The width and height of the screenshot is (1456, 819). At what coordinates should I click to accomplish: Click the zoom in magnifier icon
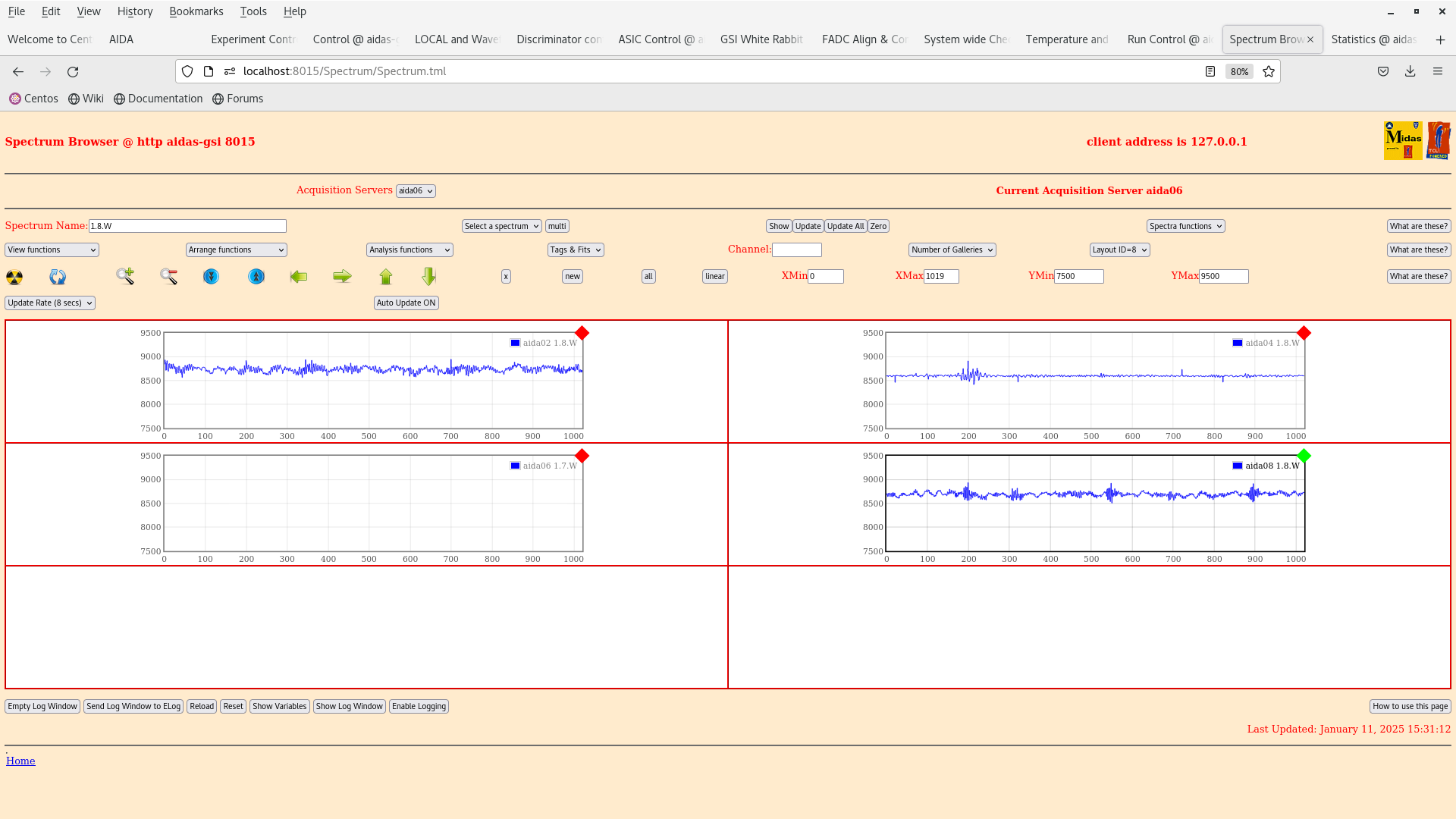point(125,276)
